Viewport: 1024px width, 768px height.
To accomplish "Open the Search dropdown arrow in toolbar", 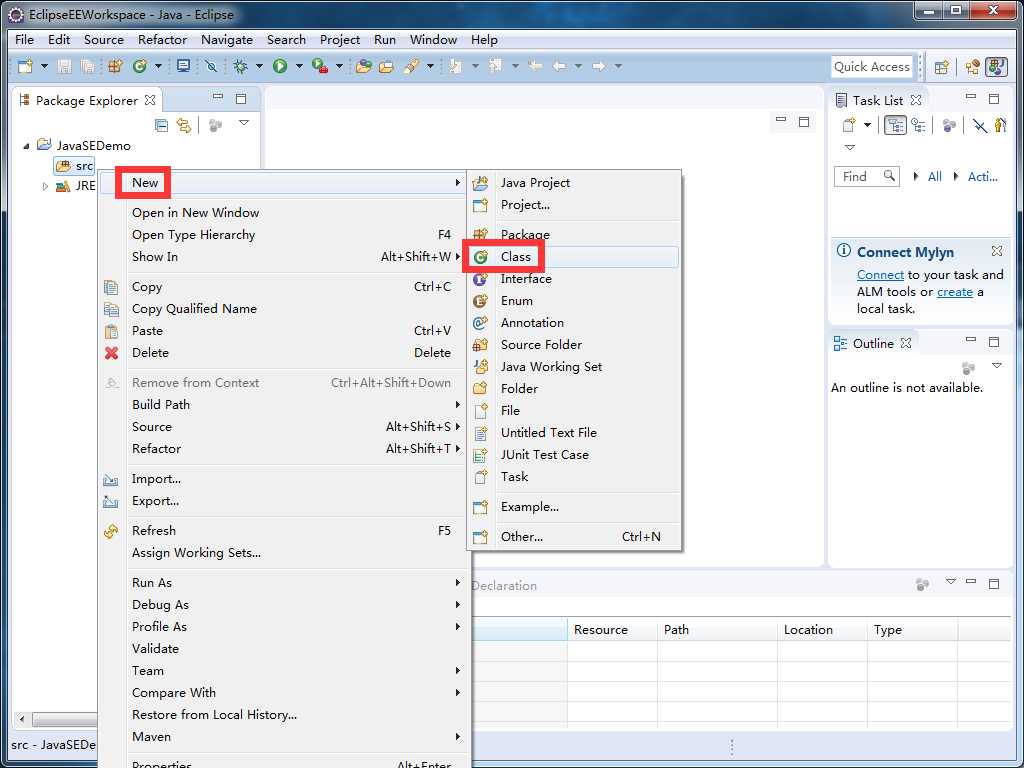I will tap(430, 66).
